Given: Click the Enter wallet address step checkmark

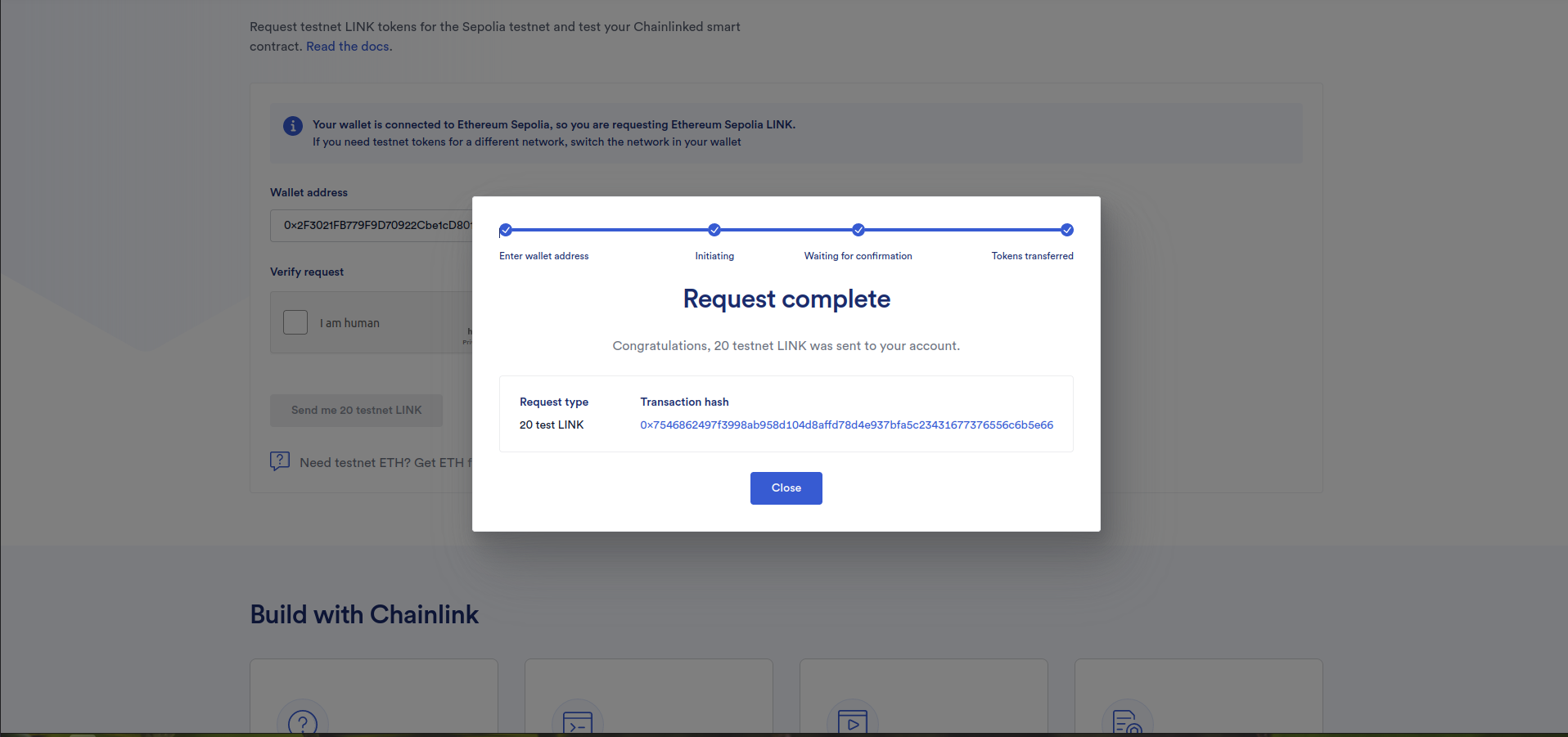Looking at the screenshot, I should click(506, 230).
